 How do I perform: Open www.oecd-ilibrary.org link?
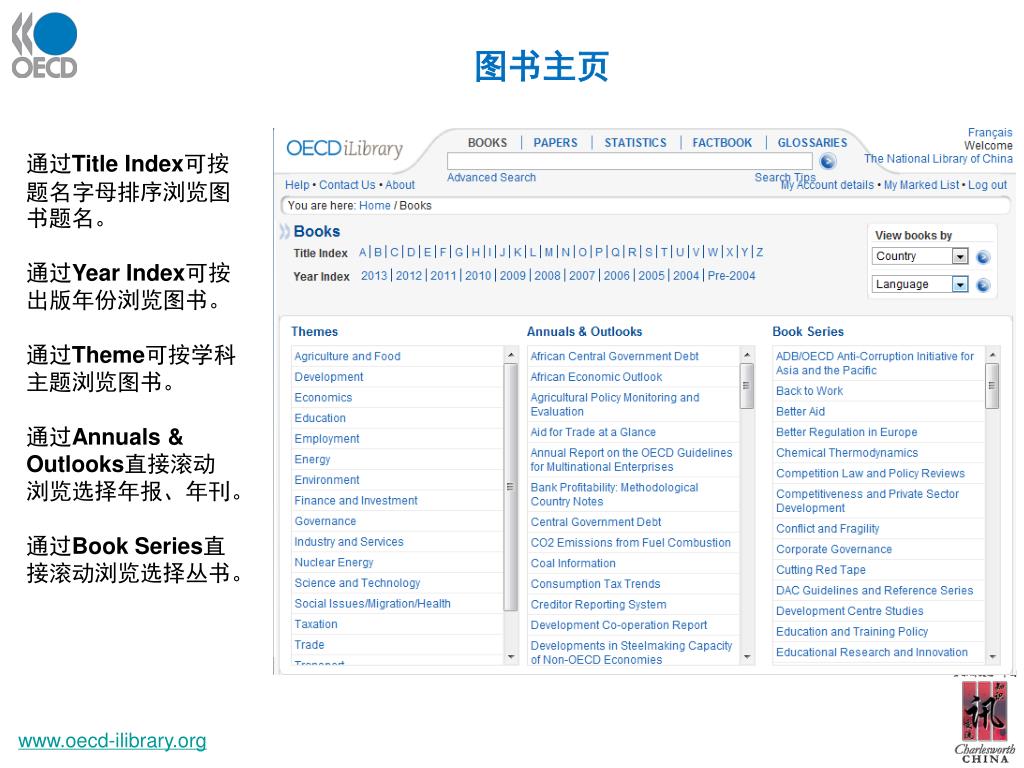click(112, 741)
